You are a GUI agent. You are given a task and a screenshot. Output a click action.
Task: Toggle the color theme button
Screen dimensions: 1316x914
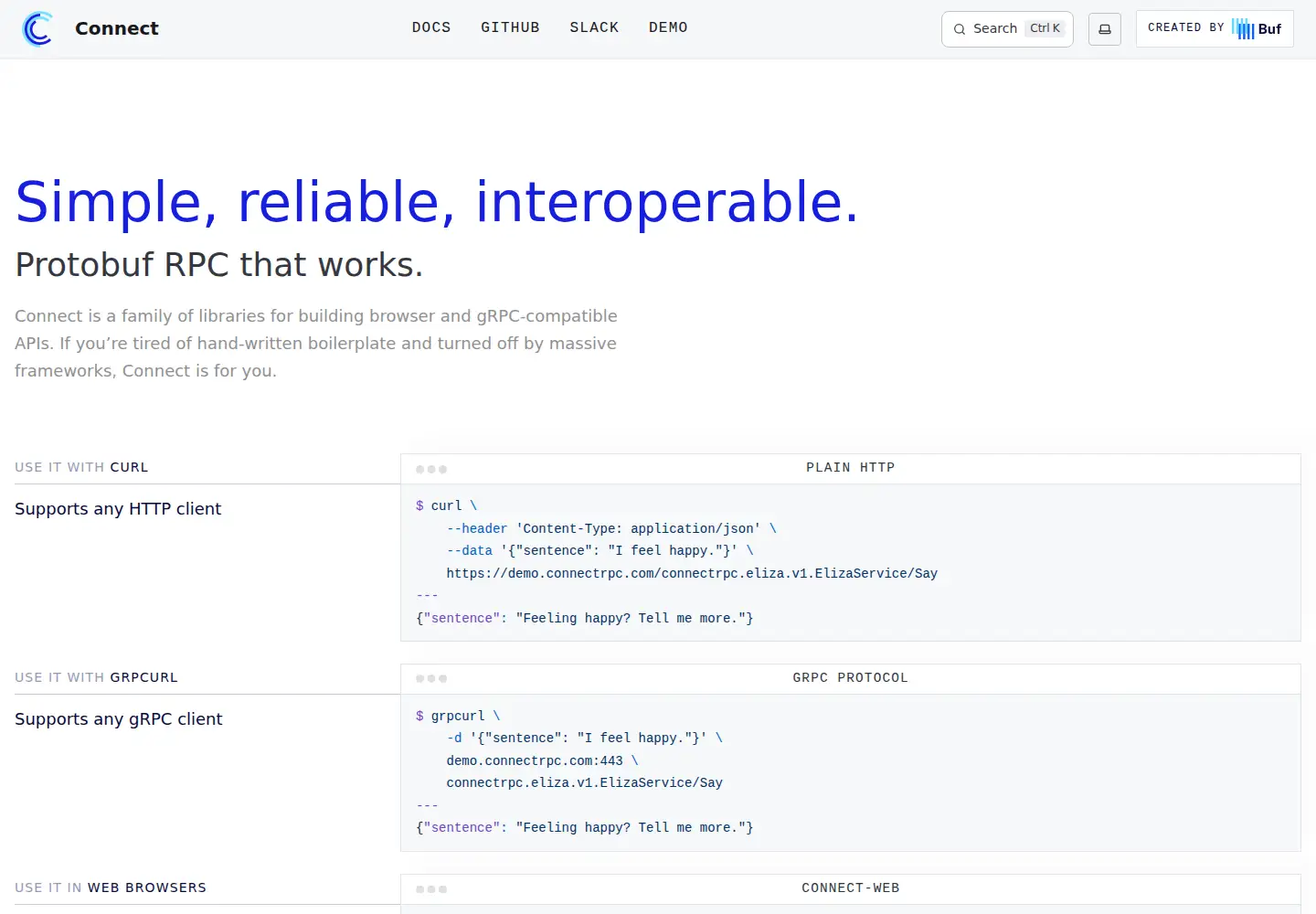click(x=1105, y=29)
